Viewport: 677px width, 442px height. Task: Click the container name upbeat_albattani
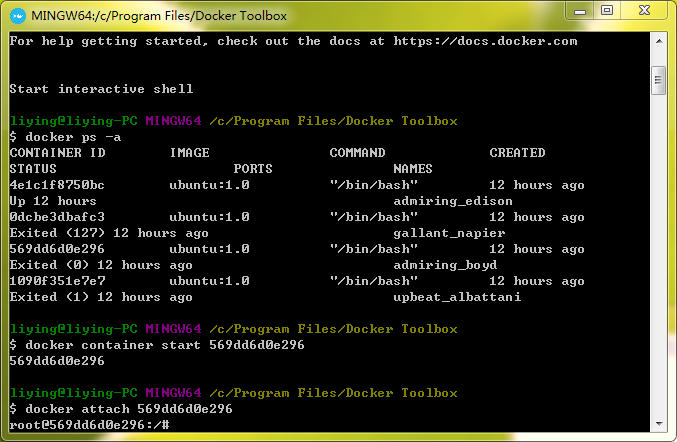point(457,297)
